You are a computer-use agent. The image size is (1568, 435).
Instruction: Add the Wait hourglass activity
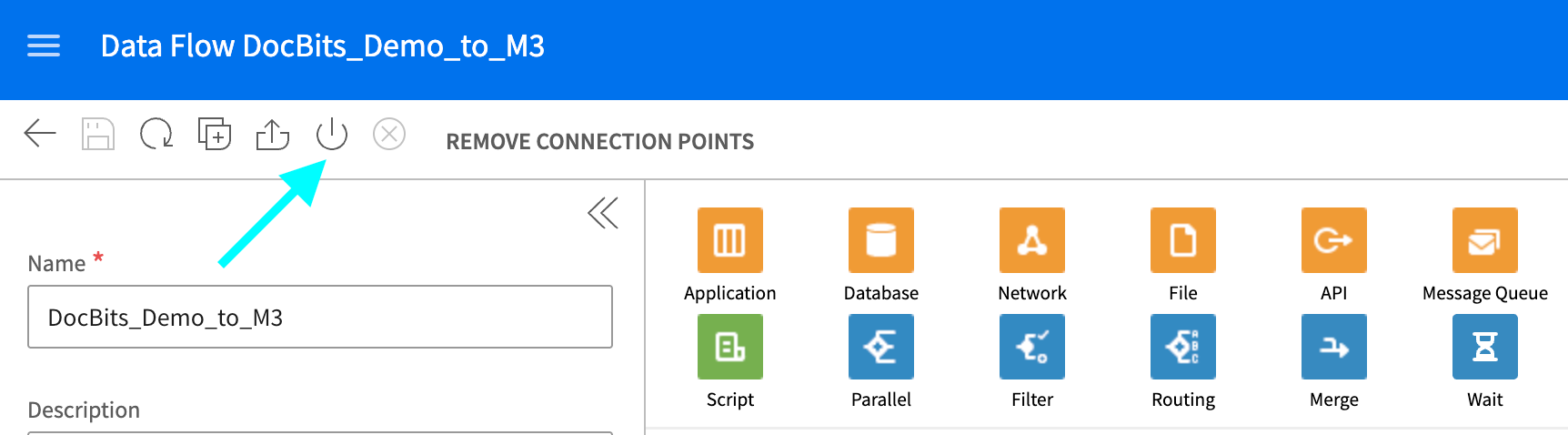click(1485, 347)
